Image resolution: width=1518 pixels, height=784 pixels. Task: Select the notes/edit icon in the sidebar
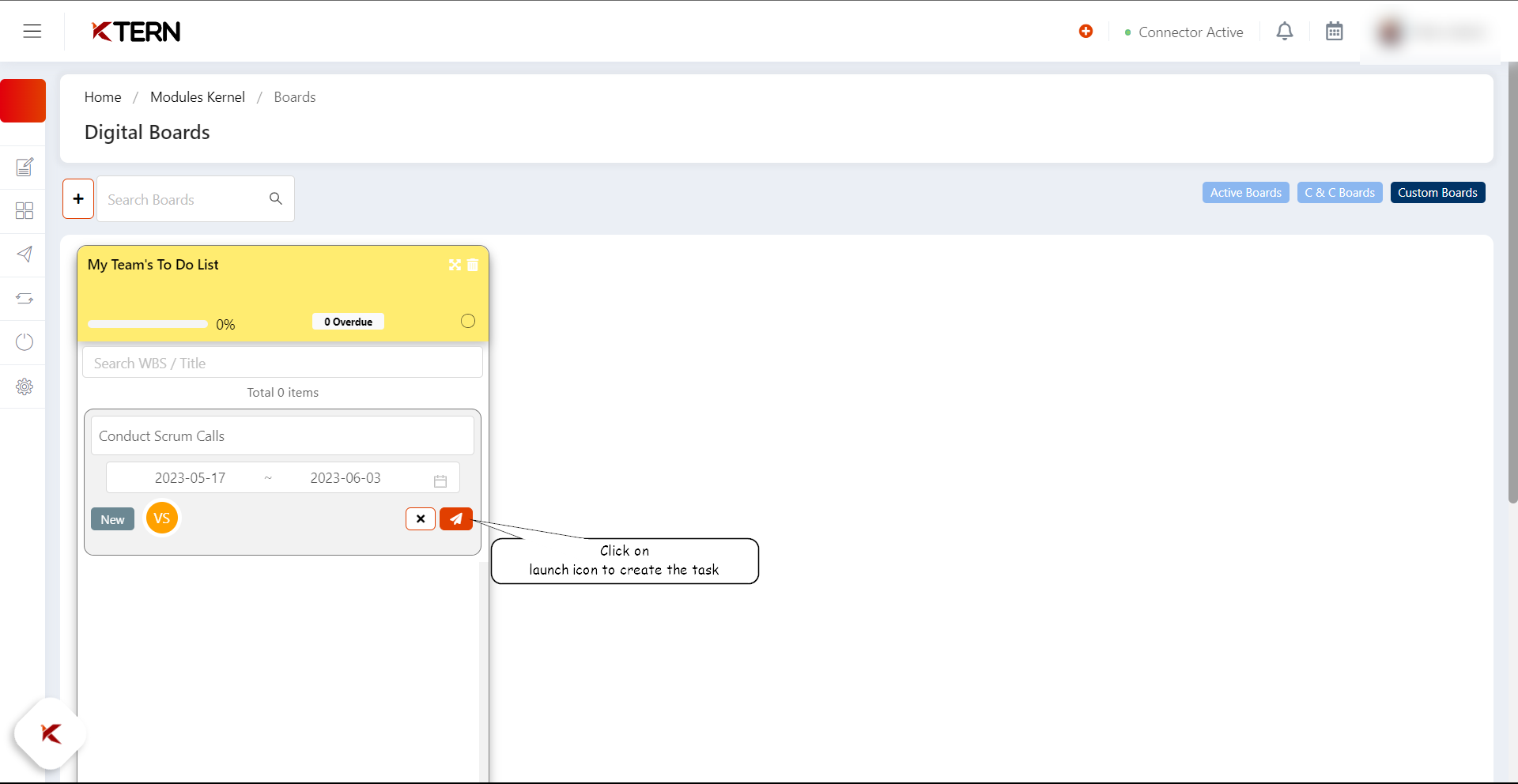pos(25,167)
